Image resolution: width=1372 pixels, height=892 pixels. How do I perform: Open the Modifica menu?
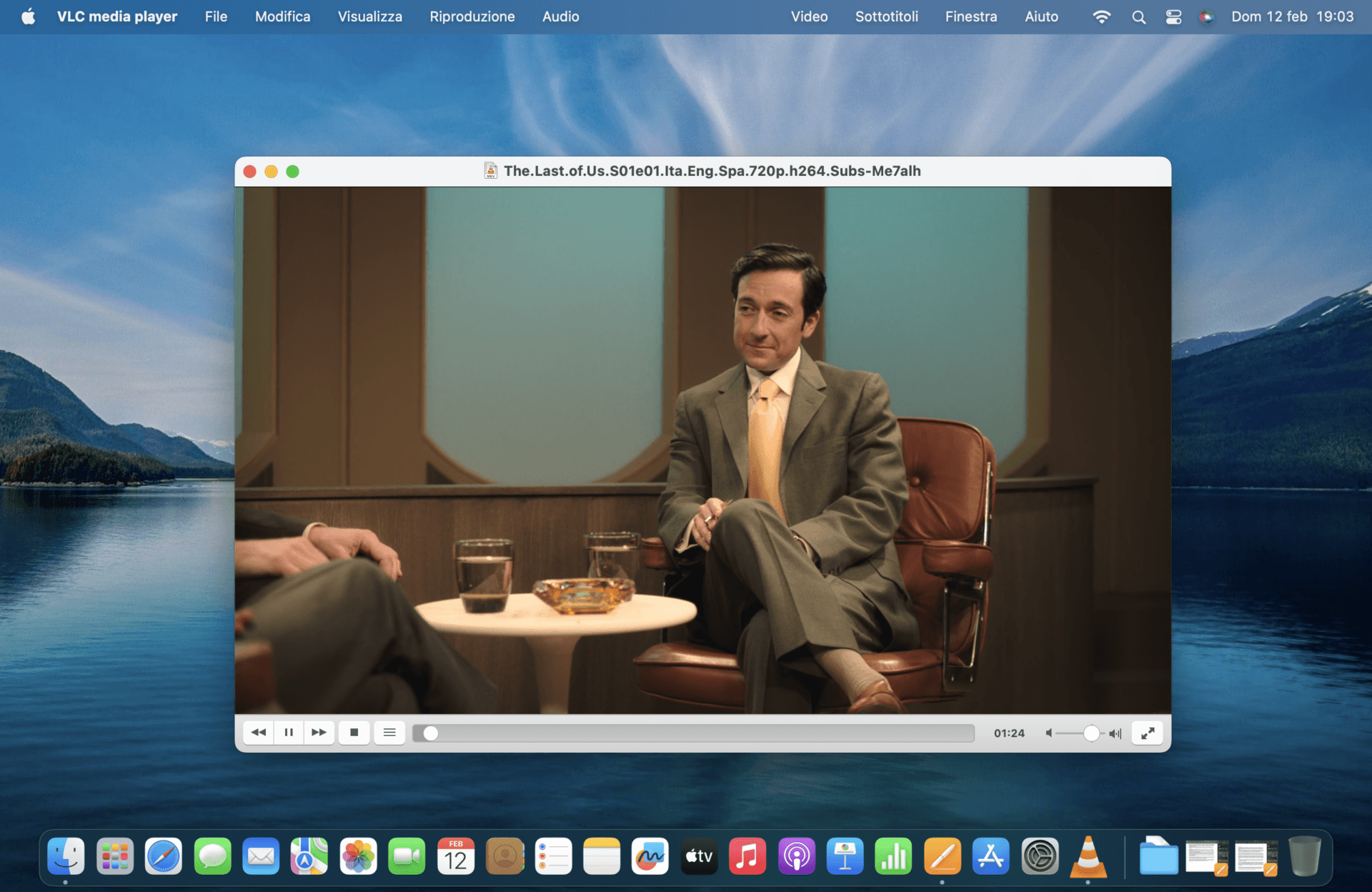point(283,16)
